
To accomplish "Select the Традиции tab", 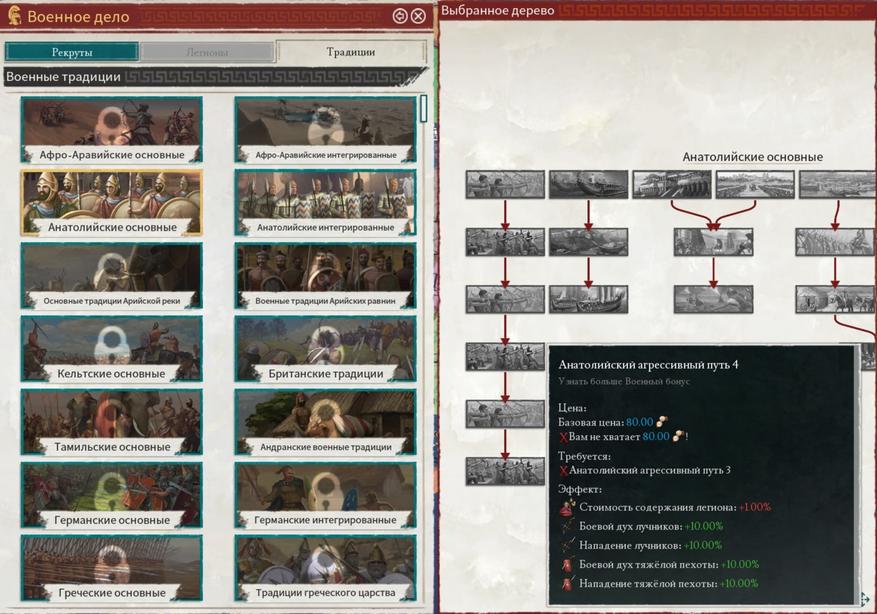I will coord(351,52).
